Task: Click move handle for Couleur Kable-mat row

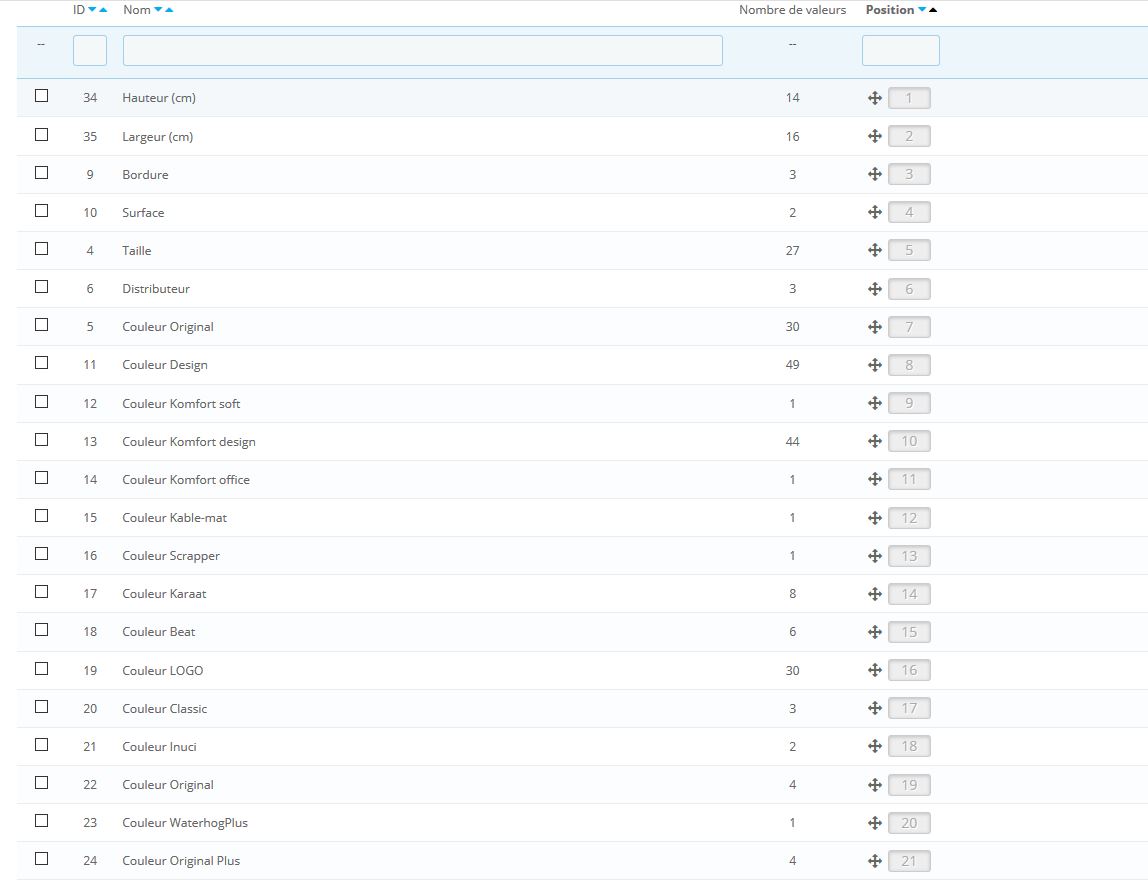Action: [x=874, y=519]
